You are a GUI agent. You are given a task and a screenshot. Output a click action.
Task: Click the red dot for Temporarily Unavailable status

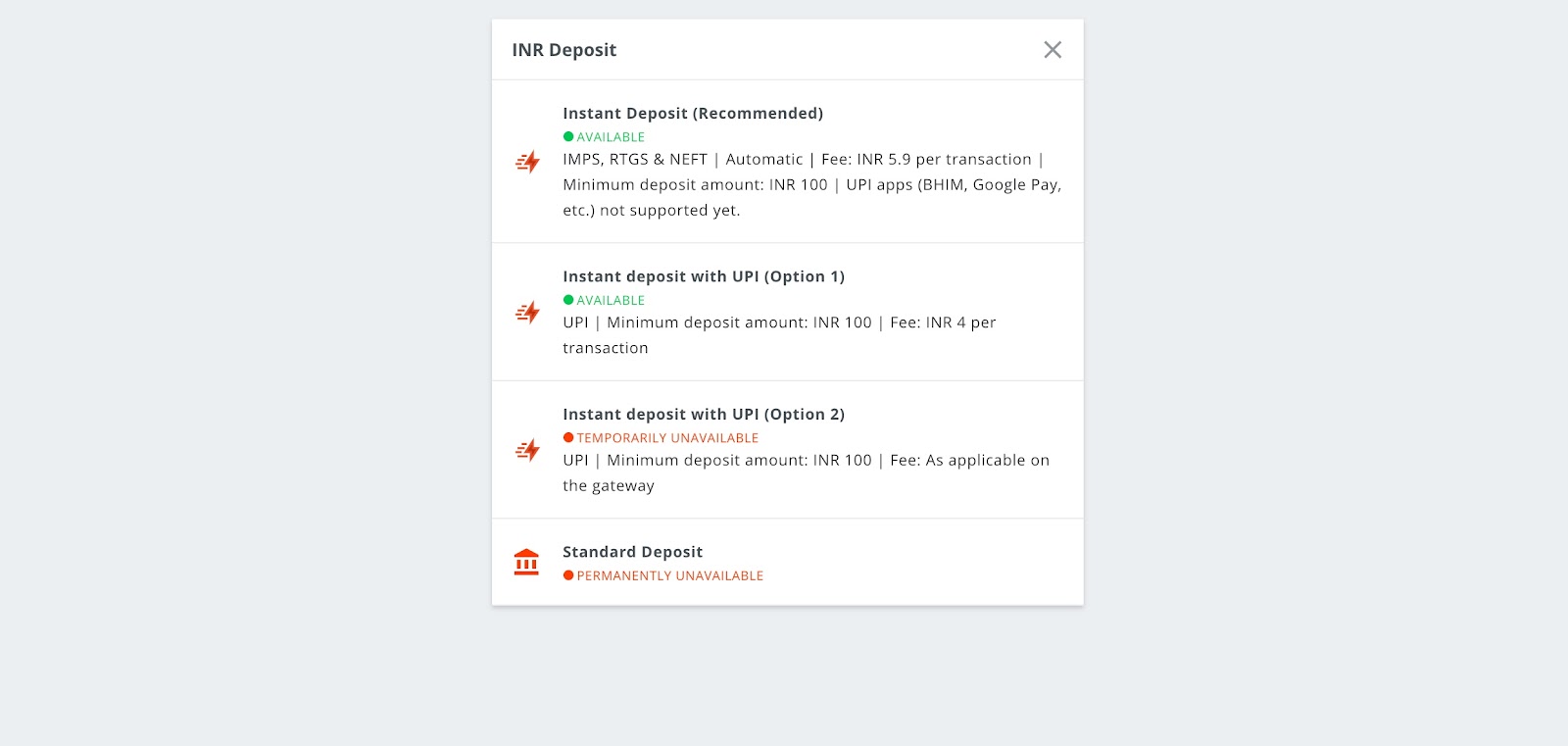coord(569,437)
